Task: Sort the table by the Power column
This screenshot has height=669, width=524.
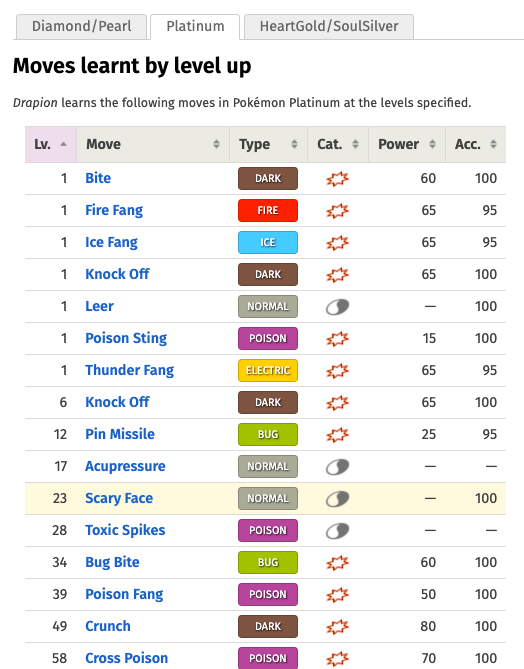Action: coord(407,144)
